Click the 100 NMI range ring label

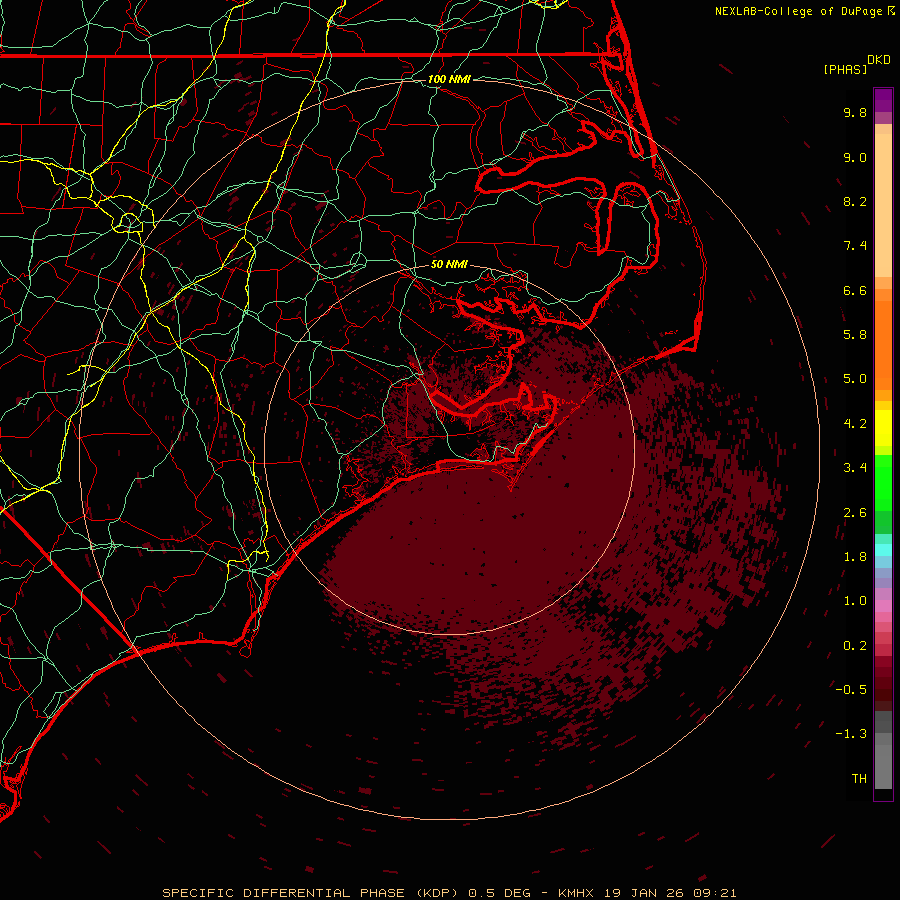(x=449, y=79)
